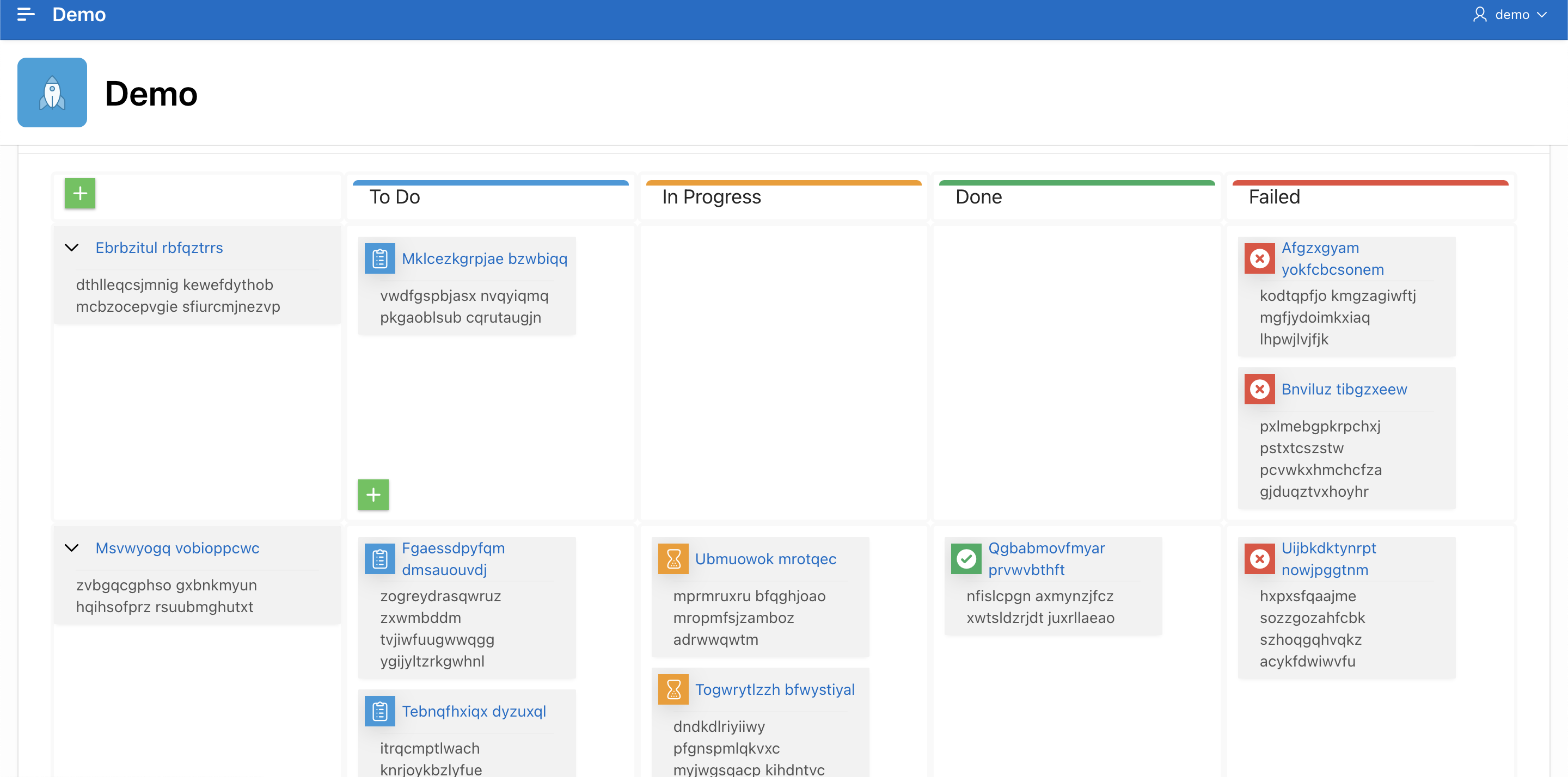
Task: Click red X icon on Afgzxgyam yokfcbcsonem card
Action: [x=1259, y=258]
